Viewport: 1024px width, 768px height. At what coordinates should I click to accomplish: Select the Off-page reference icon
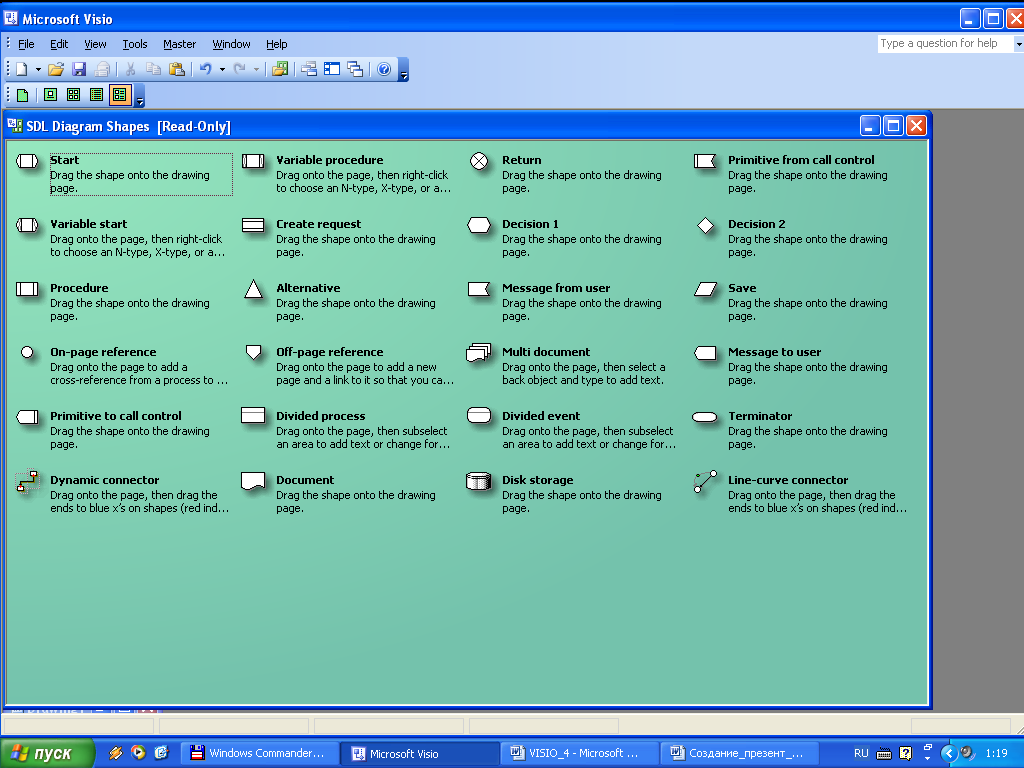pyautogui.click(x=253, y=353)
